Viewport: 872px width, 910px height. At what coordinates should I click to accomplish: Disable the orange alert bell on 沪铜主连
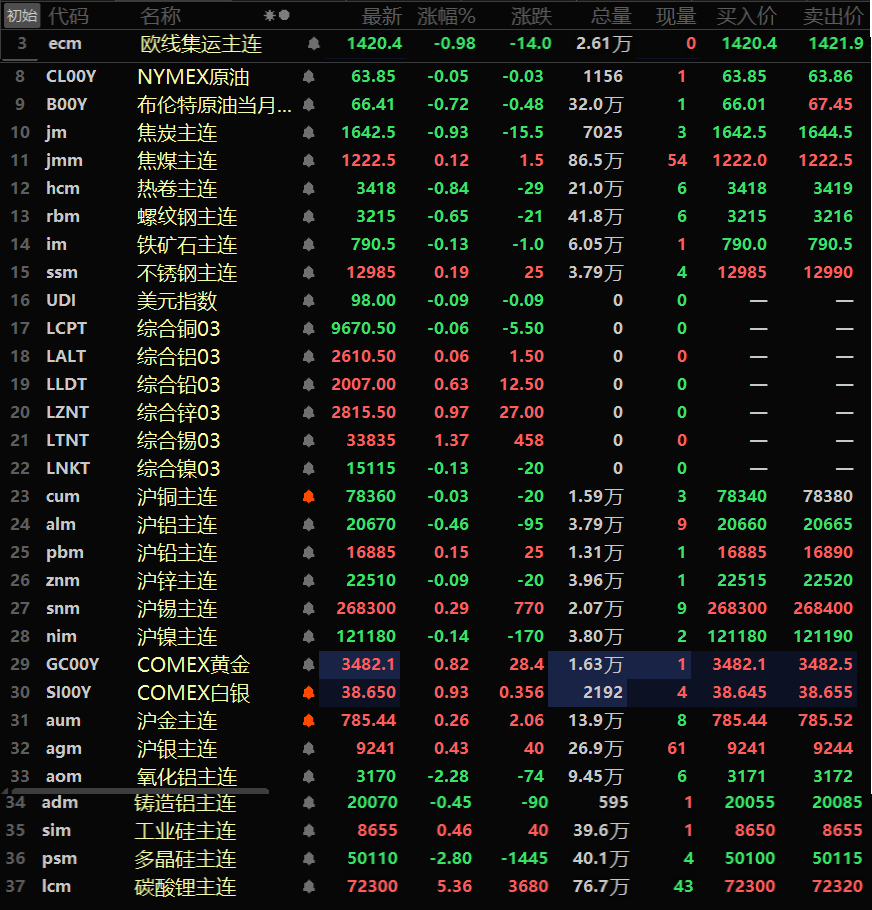308,497
